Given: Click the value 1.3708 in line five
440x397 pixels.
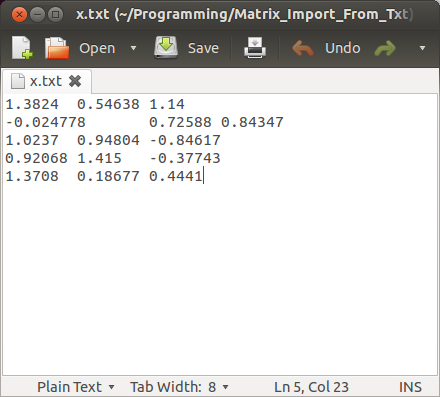Looking at the screenshot, I should [x=32, y=176].
